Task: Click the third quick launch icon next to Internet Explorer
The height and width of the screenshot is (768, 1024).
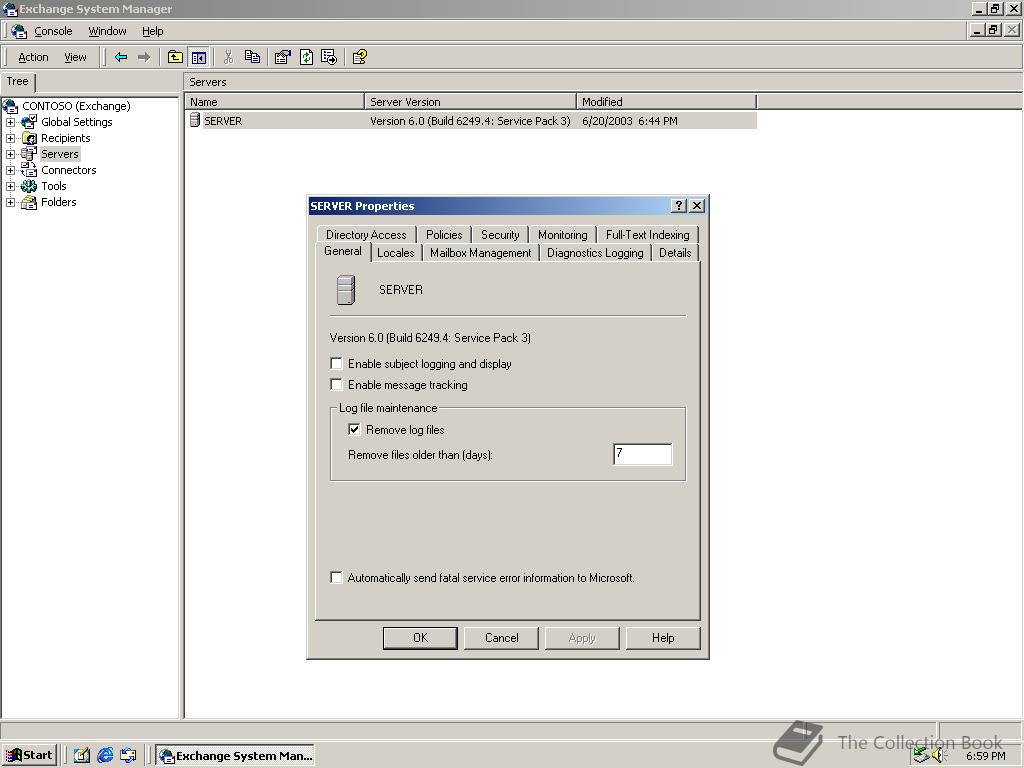Action: (128, 756)
